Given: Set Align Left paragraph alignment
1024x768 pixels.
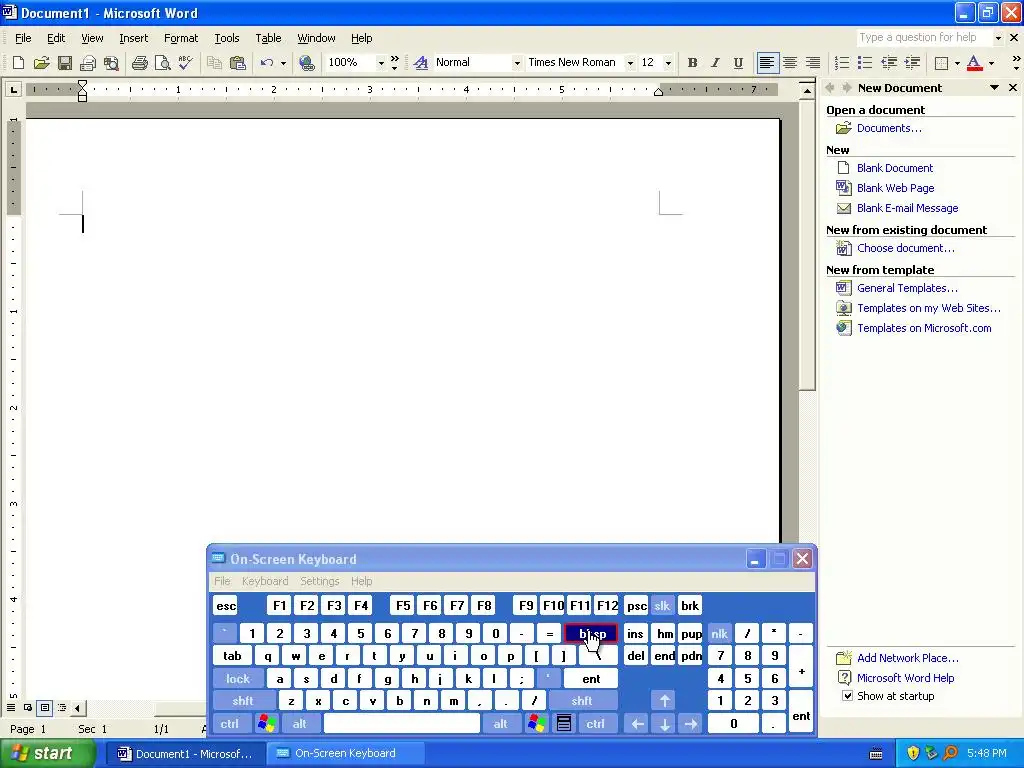Looking at the screenshot, I should [767, 63].
